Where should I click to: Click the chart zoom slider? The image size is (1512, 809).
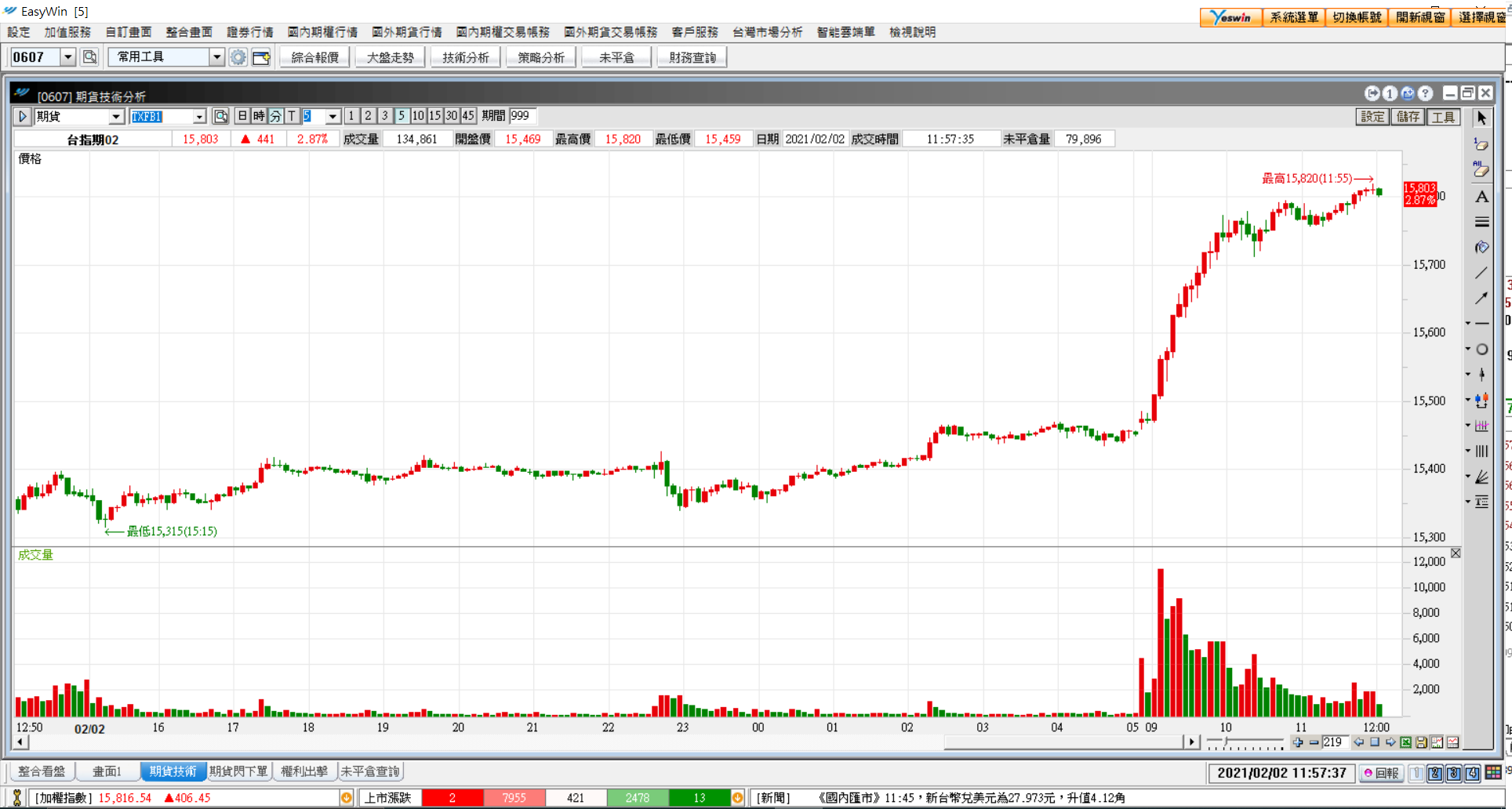point(1245,742)
